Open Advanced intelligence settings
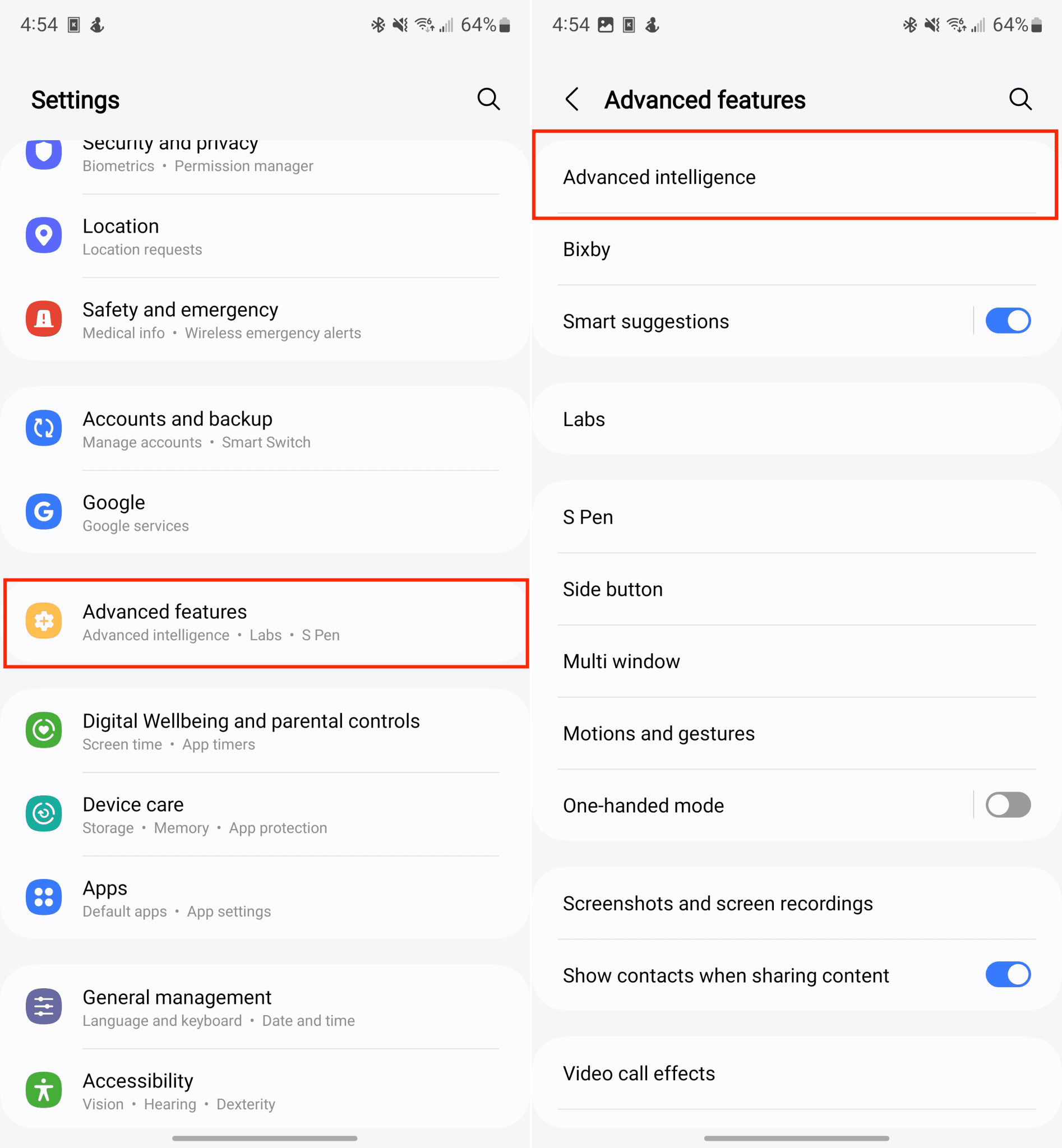1062x1148 pixels. point(796,177)
